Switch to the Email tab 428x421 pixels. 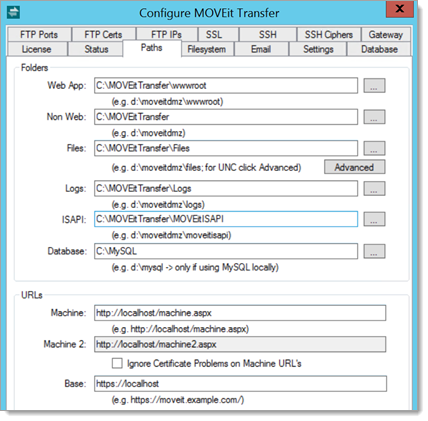tap(261, 49)
